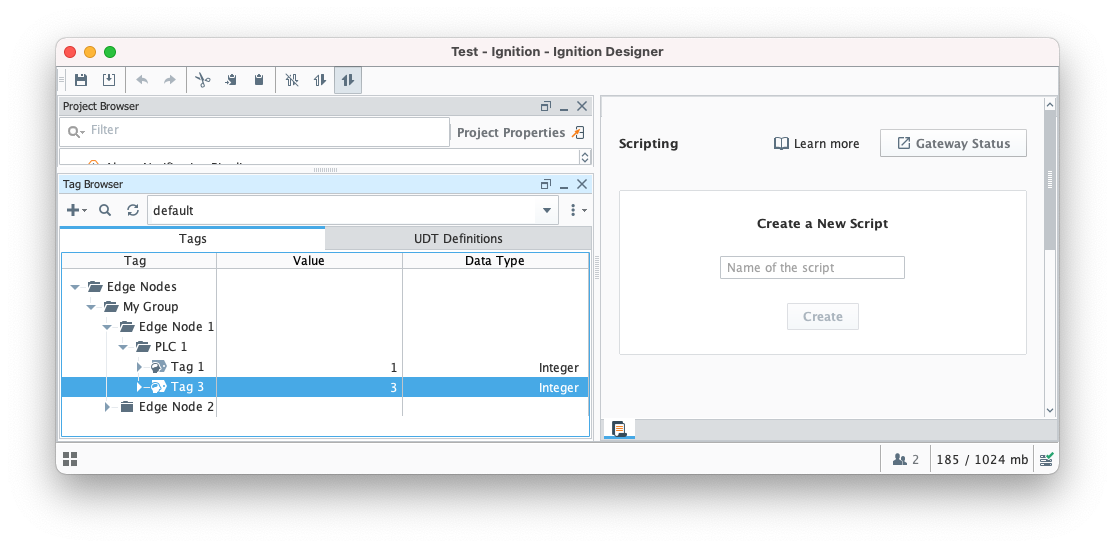Open the panels grid icon in status bar
Screen dimensions: 1115x548
click(x=70, y=459)
